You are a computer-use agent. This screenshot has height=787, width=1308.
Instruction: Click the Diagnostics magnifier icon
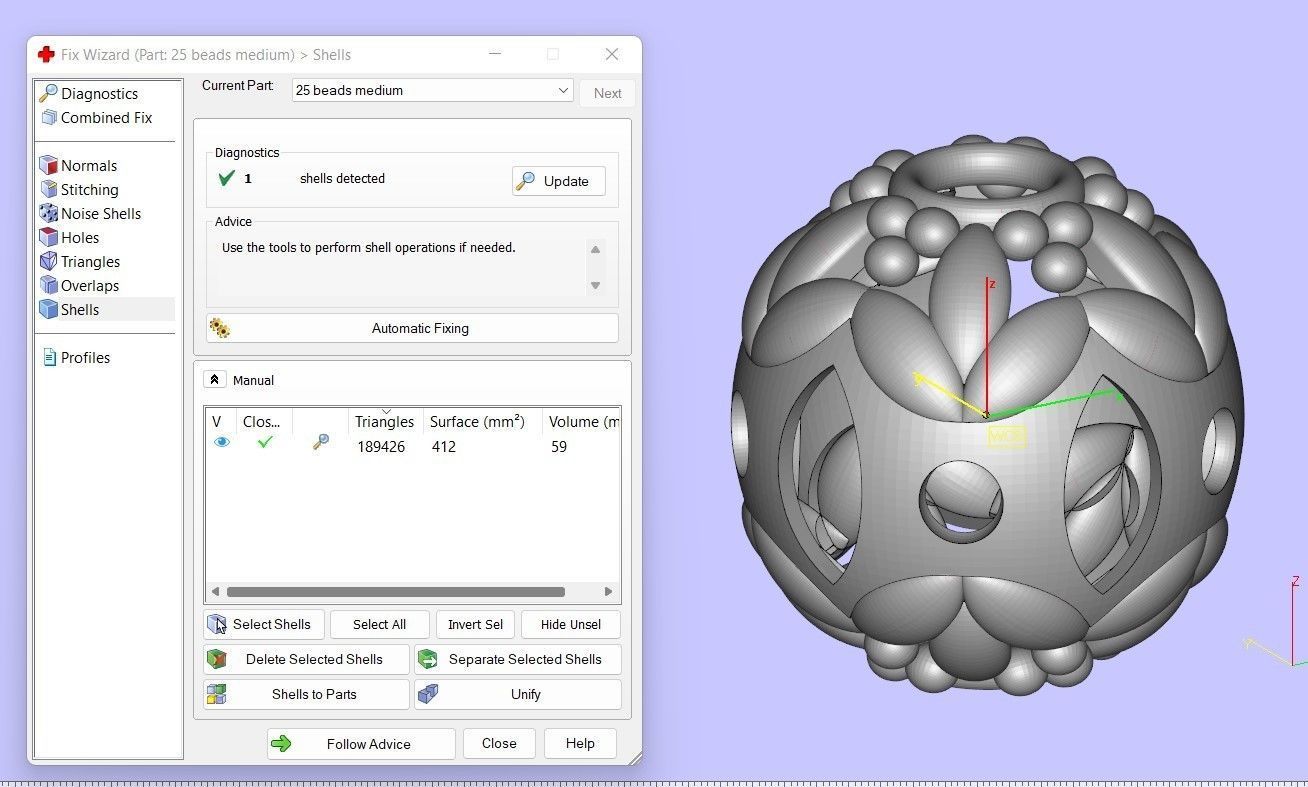click(x=48, y=93)
